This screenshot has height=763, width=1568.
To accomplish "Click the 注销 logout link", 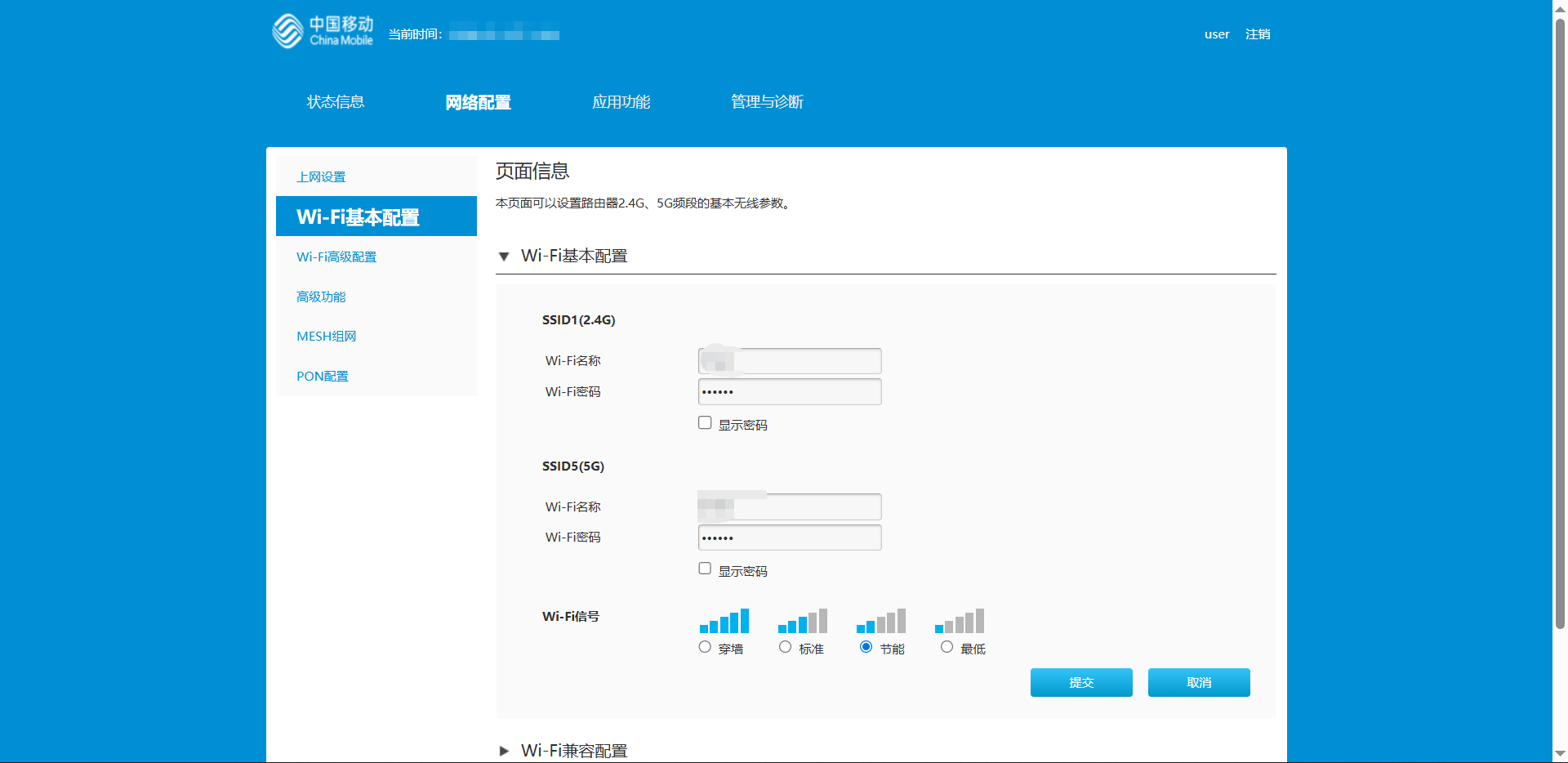I will (1257, 34).
